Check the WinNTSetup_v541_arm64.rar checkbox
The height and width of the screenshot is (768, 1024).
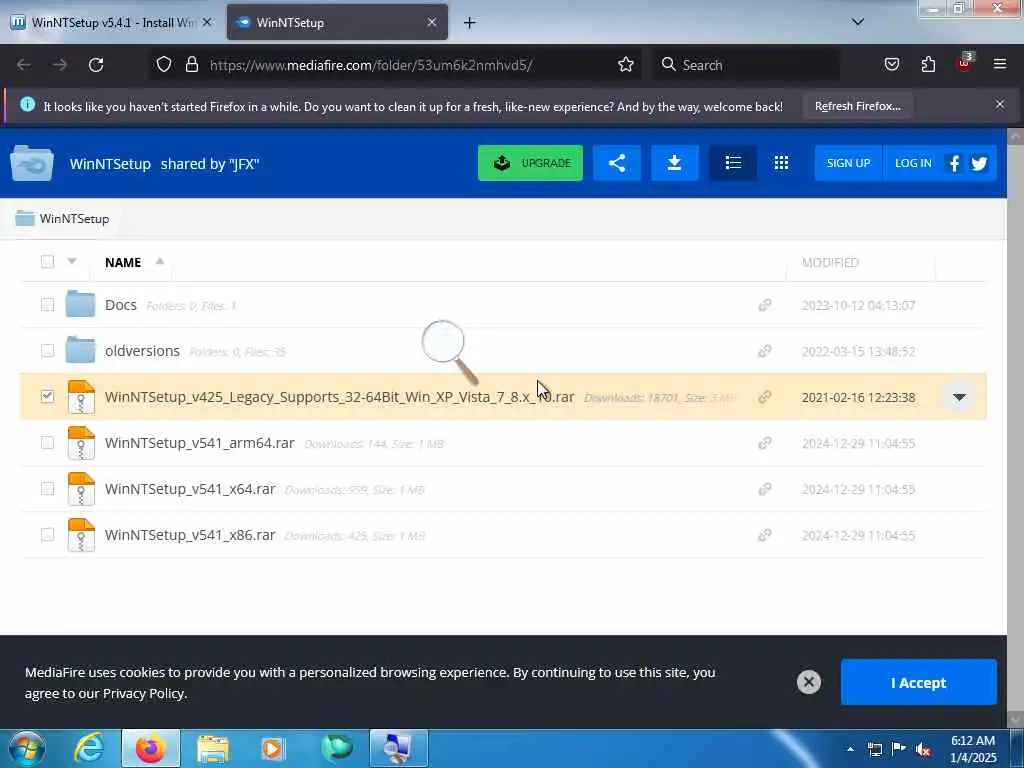coord(47,442)
